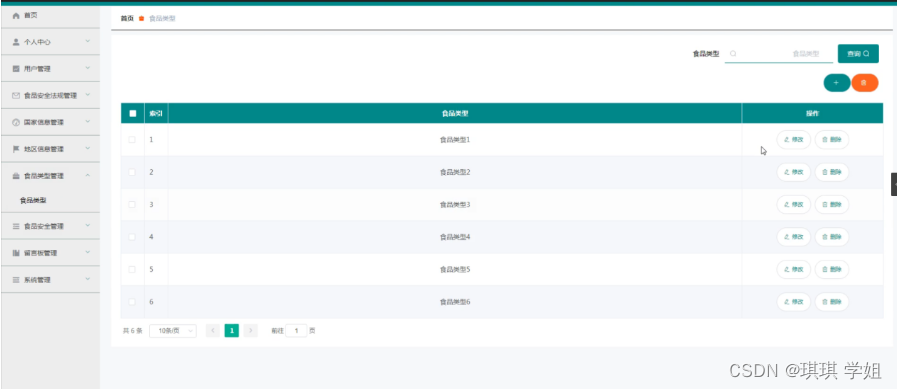Collapse the 食品类型管理 chevron
Image resolution: width=897 pixels, height=389 pixels.
tap(88, 176)
